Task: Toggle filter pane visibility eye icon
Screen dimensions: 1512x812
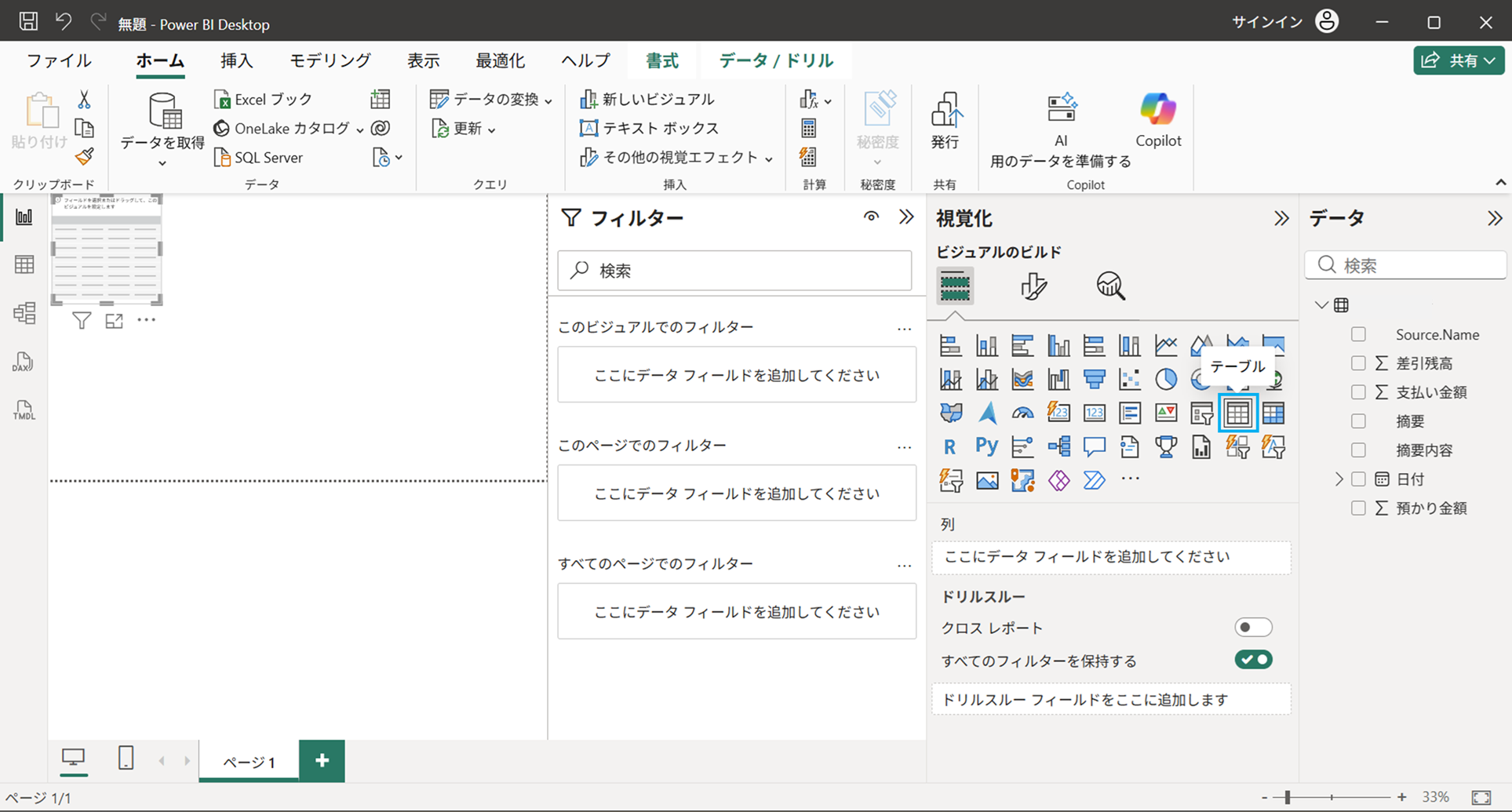Action: click(871, 217)
